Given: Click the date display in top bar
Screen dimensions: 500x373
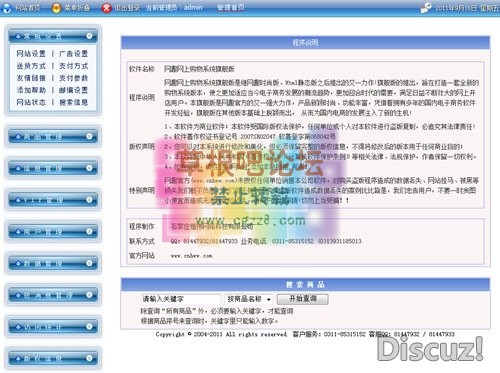Looking at the screenshot, I should pos(467,8).
